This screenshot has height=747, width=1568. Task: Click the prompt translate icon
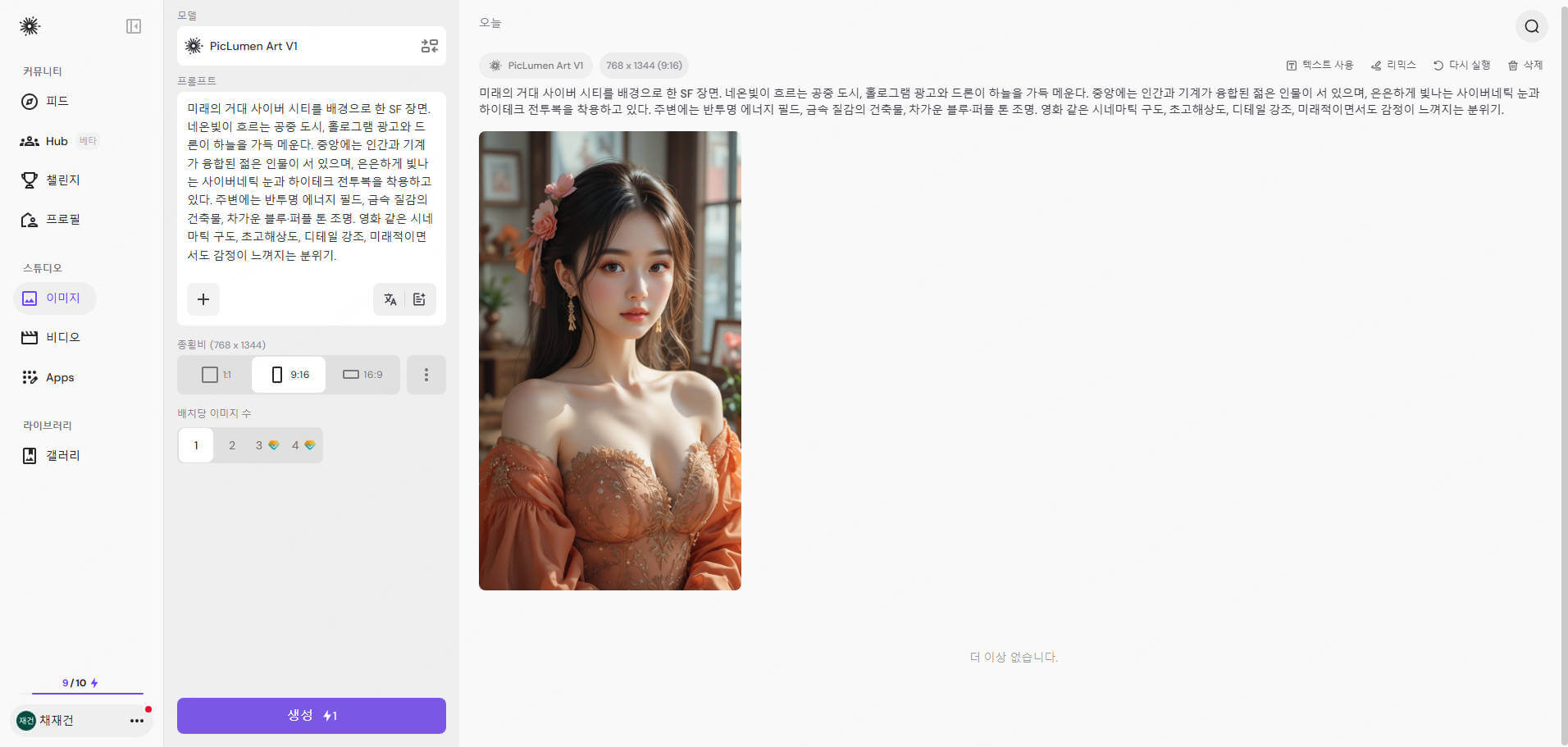390,299
